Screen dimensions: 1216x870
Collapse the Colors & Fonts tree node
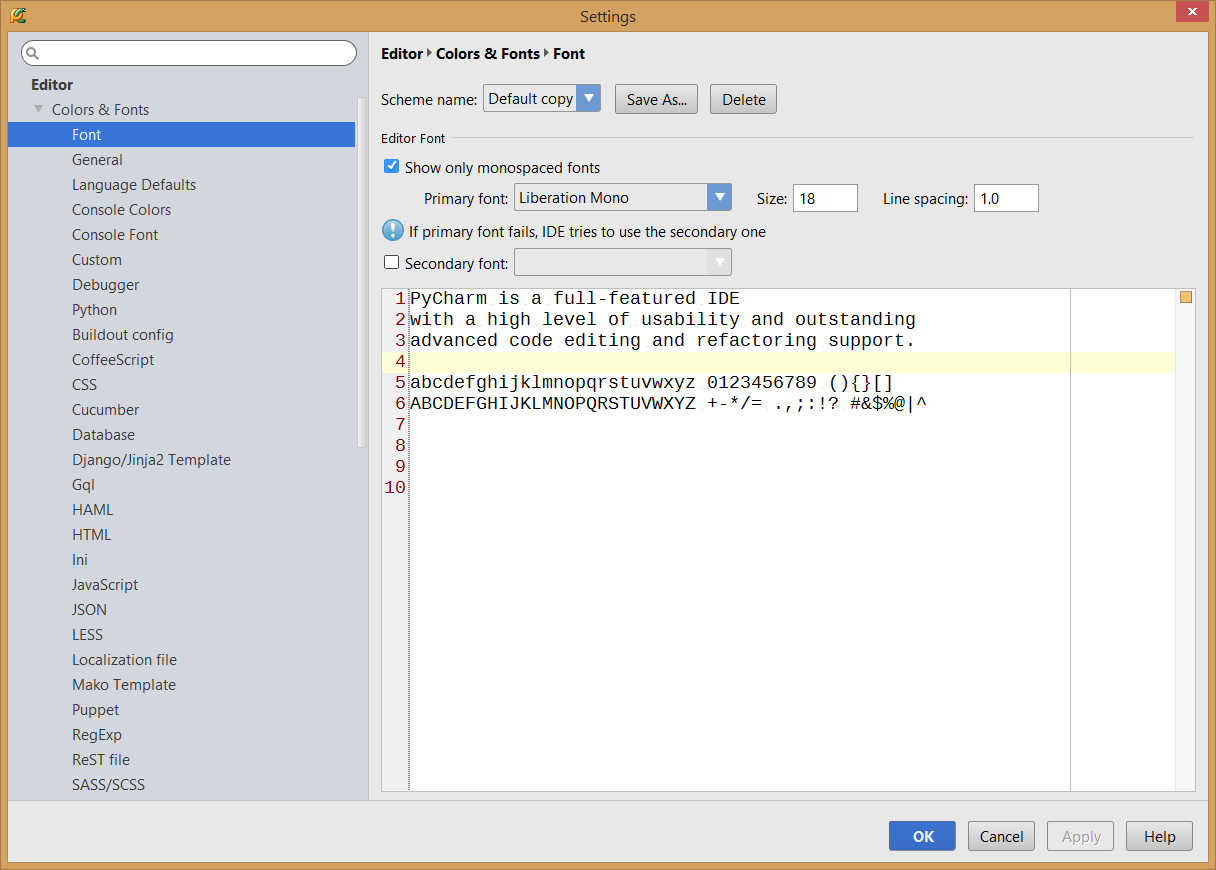point(39,109)
